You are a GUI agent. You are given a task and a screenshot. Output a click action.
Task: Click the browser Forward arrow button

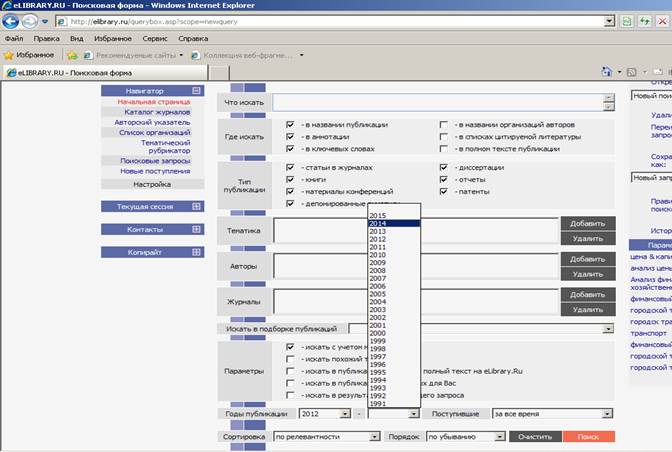[x=30, y=21]
